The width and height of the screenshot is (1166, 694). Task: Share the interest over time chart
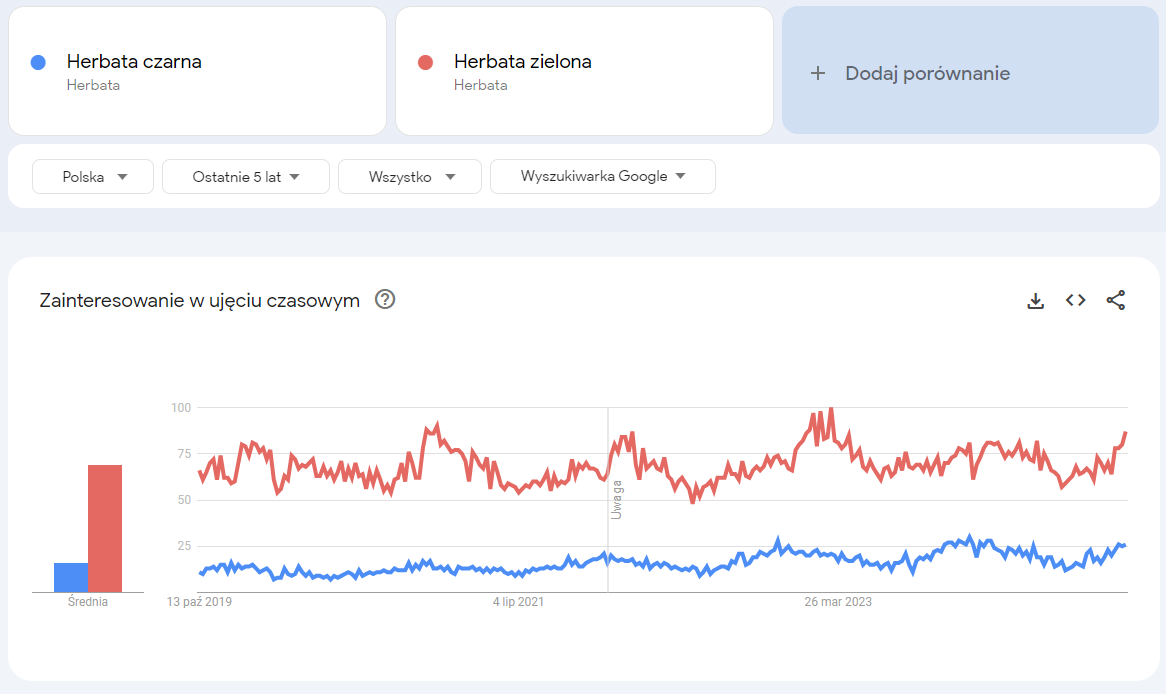tap(1116, 299)
